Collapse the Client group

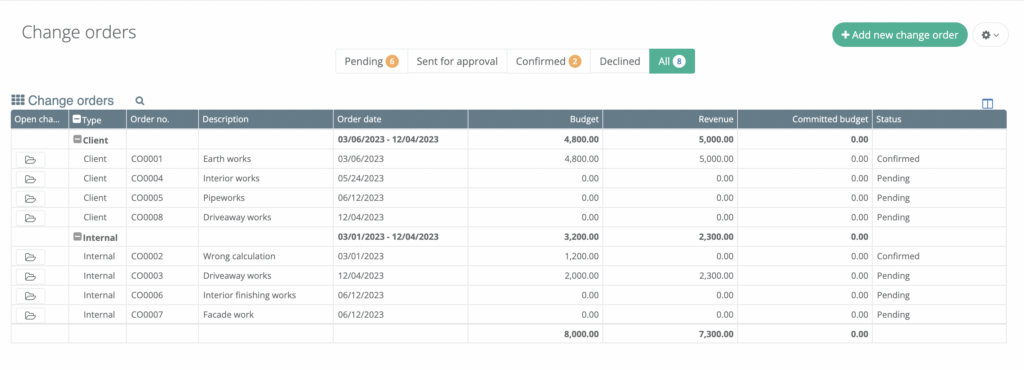(77, 140)
